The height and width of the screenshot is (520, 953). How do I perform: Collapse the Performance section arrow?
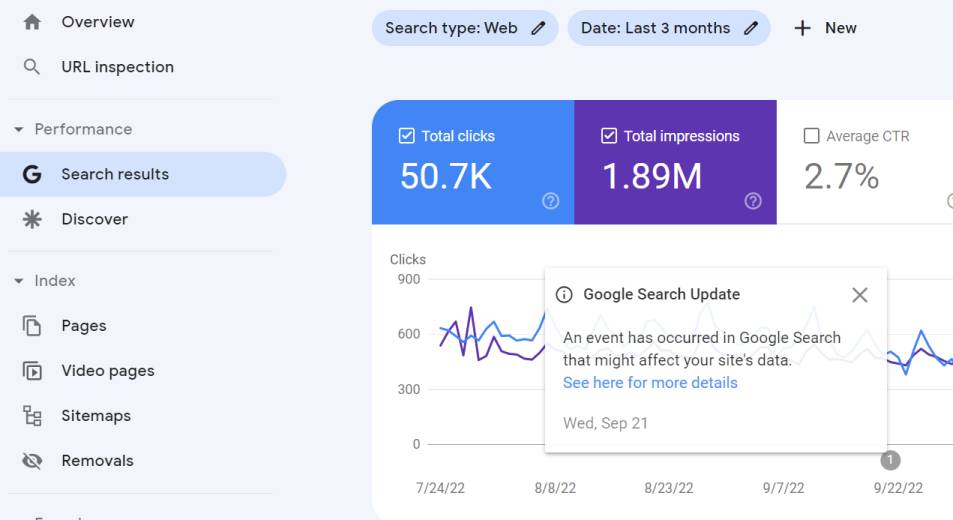tap(19, 129)
